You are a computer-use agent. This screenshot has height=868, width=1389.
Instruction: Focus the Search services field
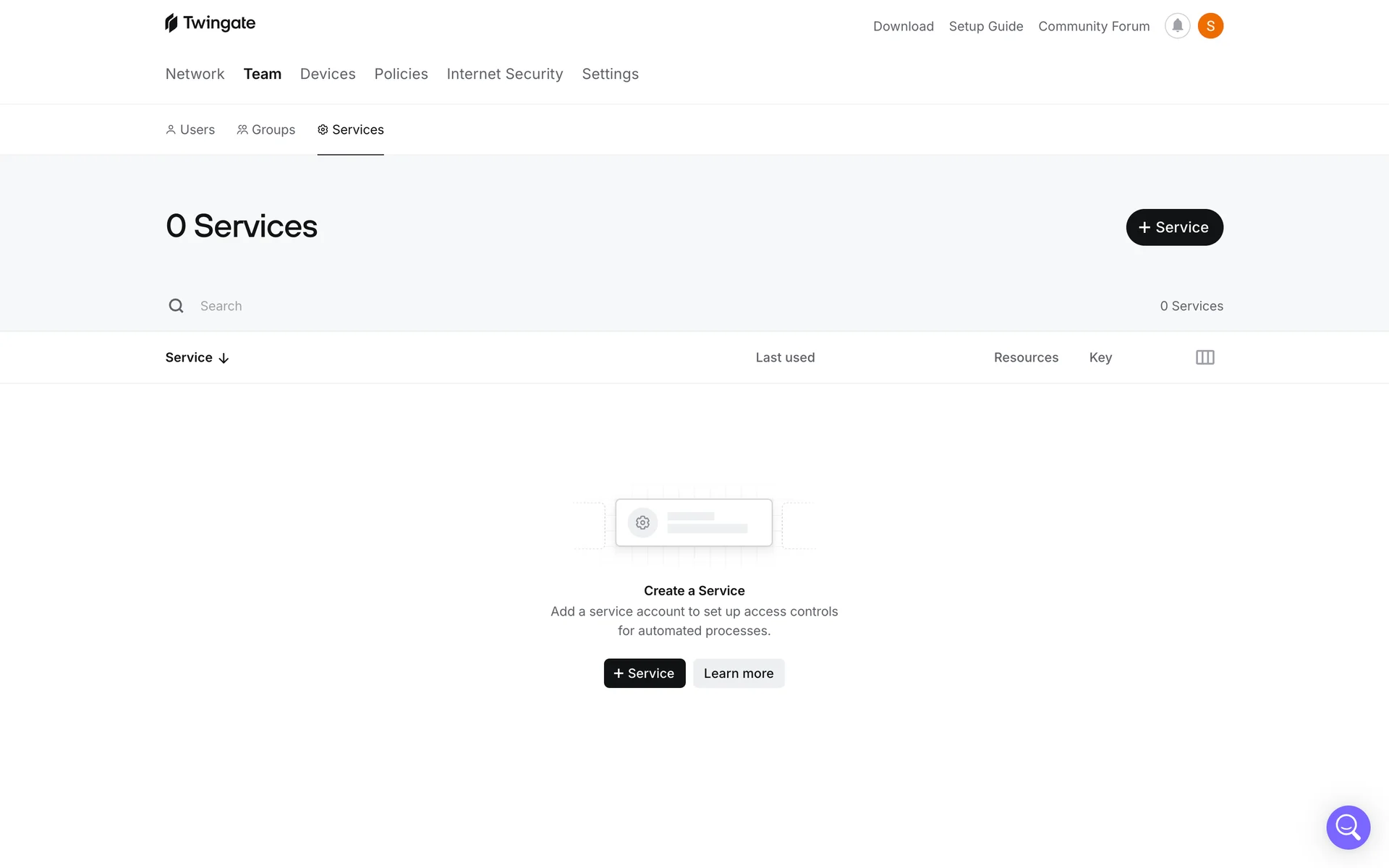pos(434,306)
